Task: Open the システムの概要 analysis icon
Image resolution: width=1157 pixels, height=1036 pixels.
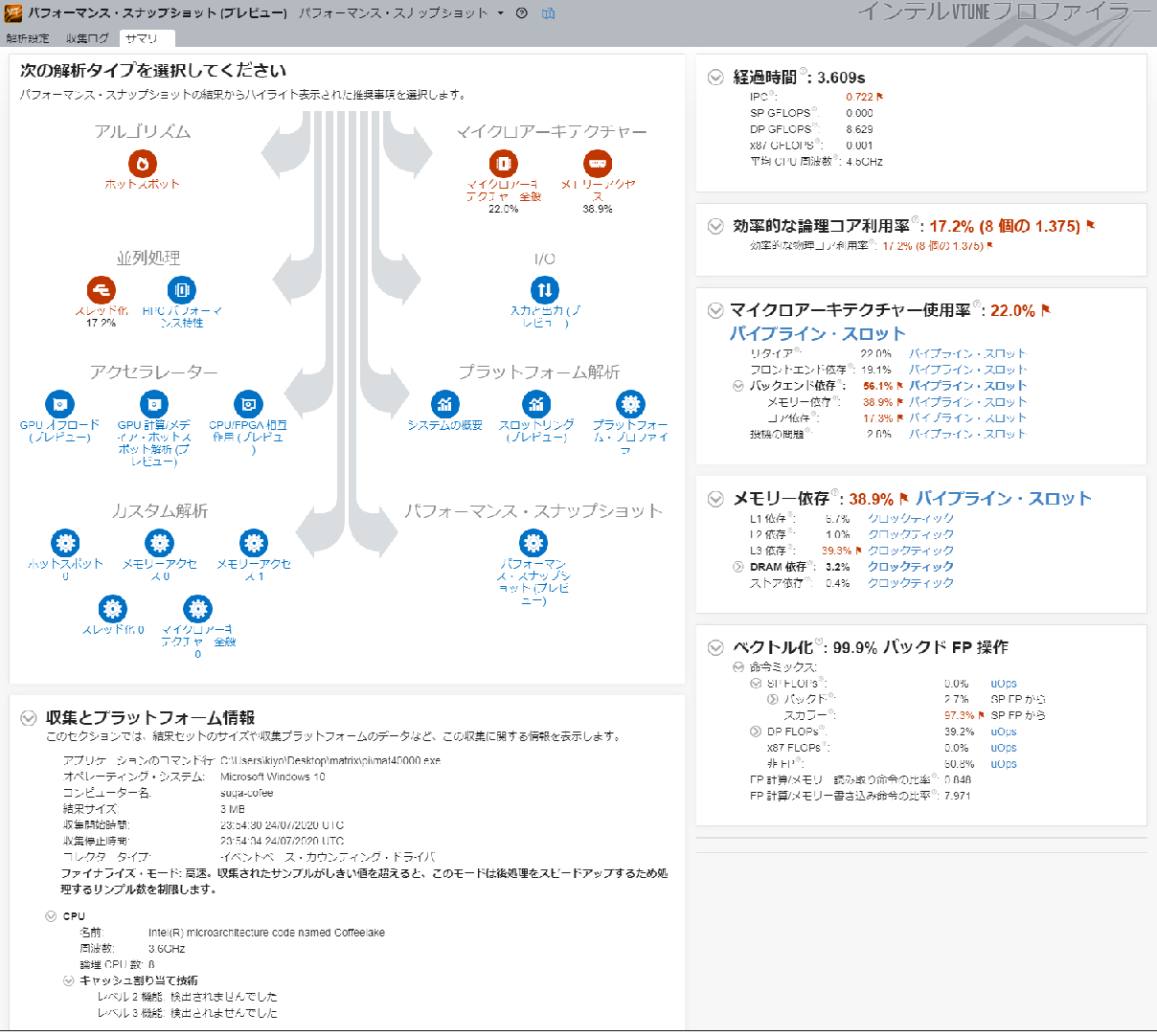Action: [444, 404]
